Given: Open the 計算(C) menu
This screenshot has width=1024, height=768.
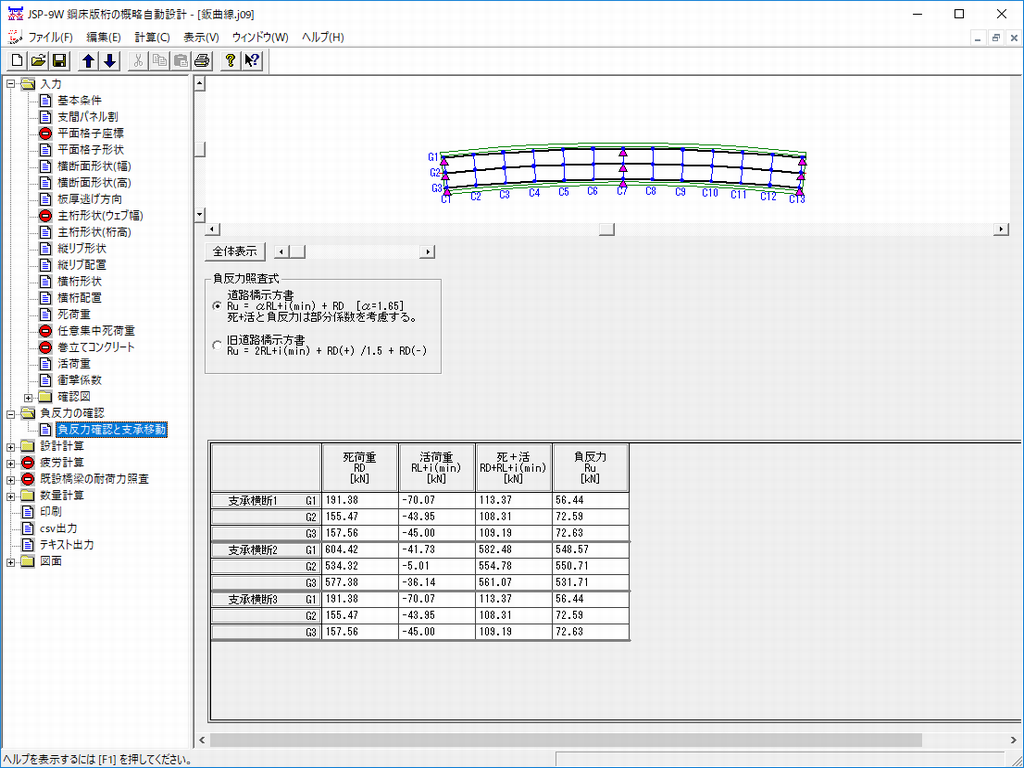Looking at the screenshot, I should [152, 37].
